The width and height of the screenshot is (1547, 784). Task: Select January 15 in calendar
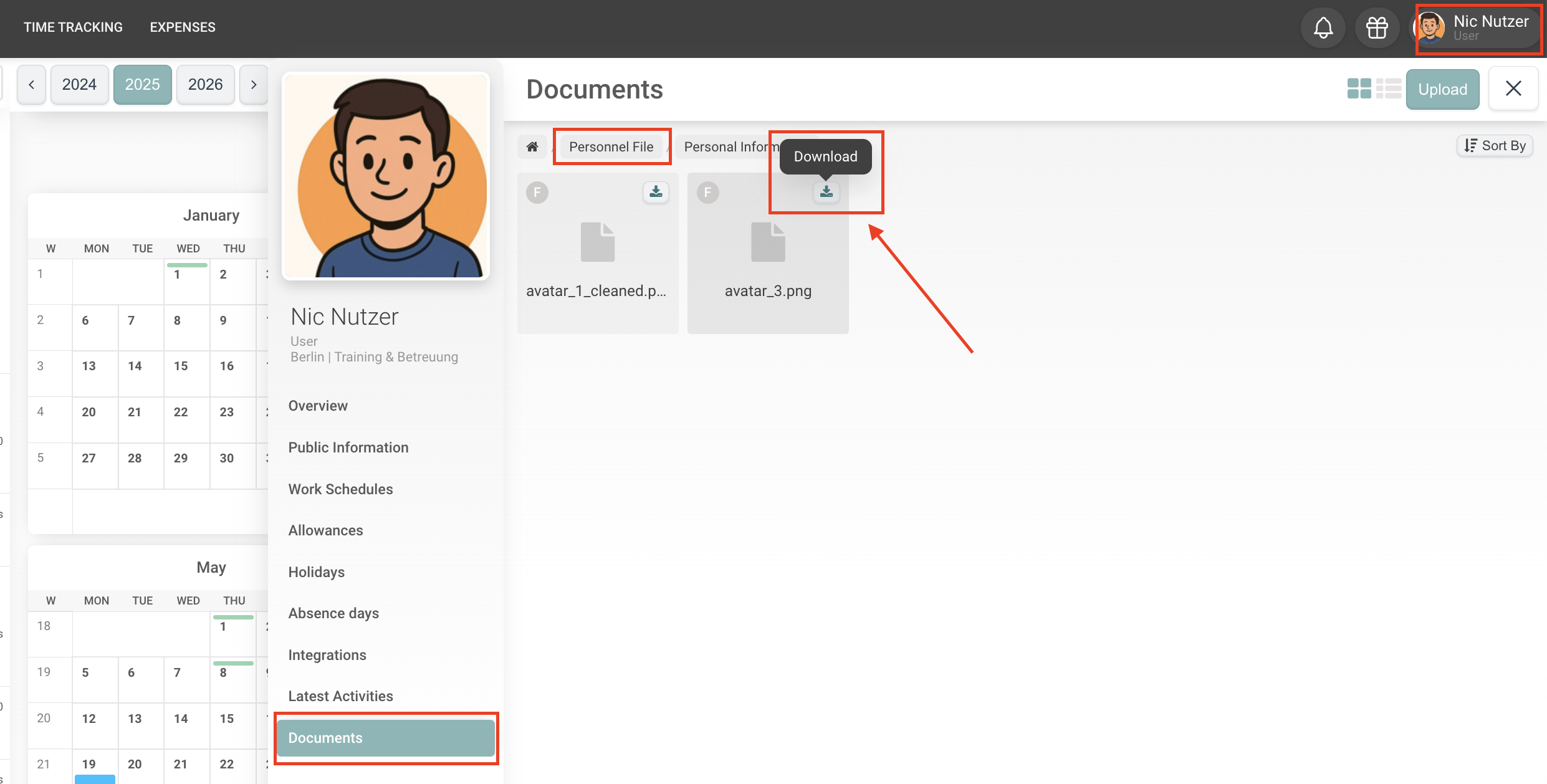(x=187, y=373)
